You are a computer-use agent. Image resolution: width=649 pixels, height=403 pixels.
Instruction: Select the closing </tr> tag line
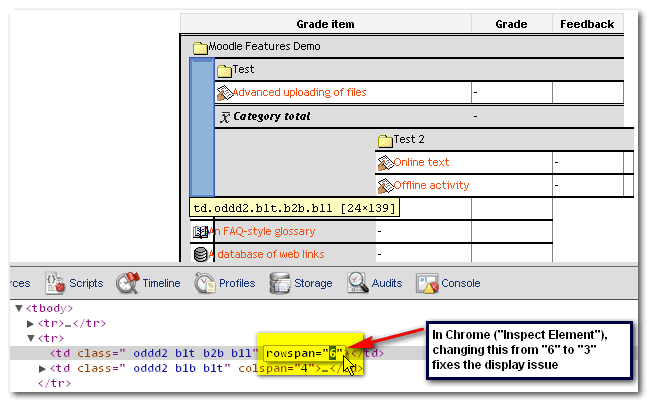[x=54, y=384]
